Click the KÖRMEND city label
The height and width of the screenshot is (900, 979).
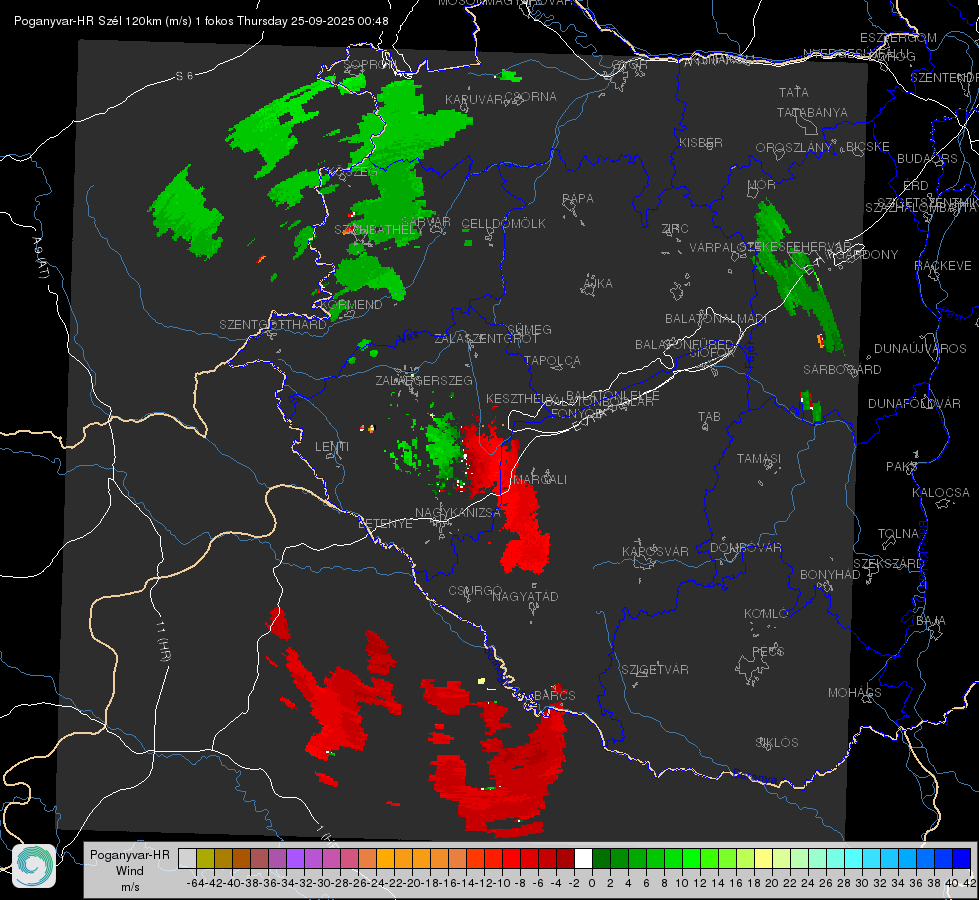pyautogui.click(x=351, y=305)
